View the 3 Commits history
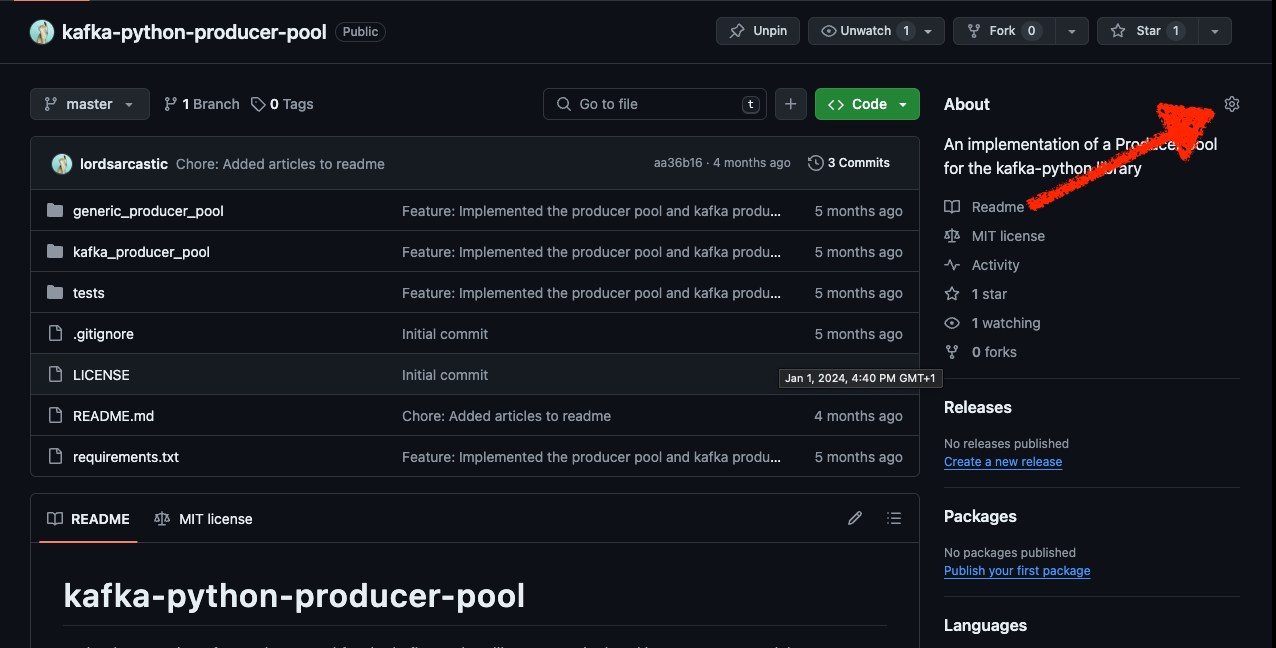This screenshot has height=648, width=1276. click(849, 163)
